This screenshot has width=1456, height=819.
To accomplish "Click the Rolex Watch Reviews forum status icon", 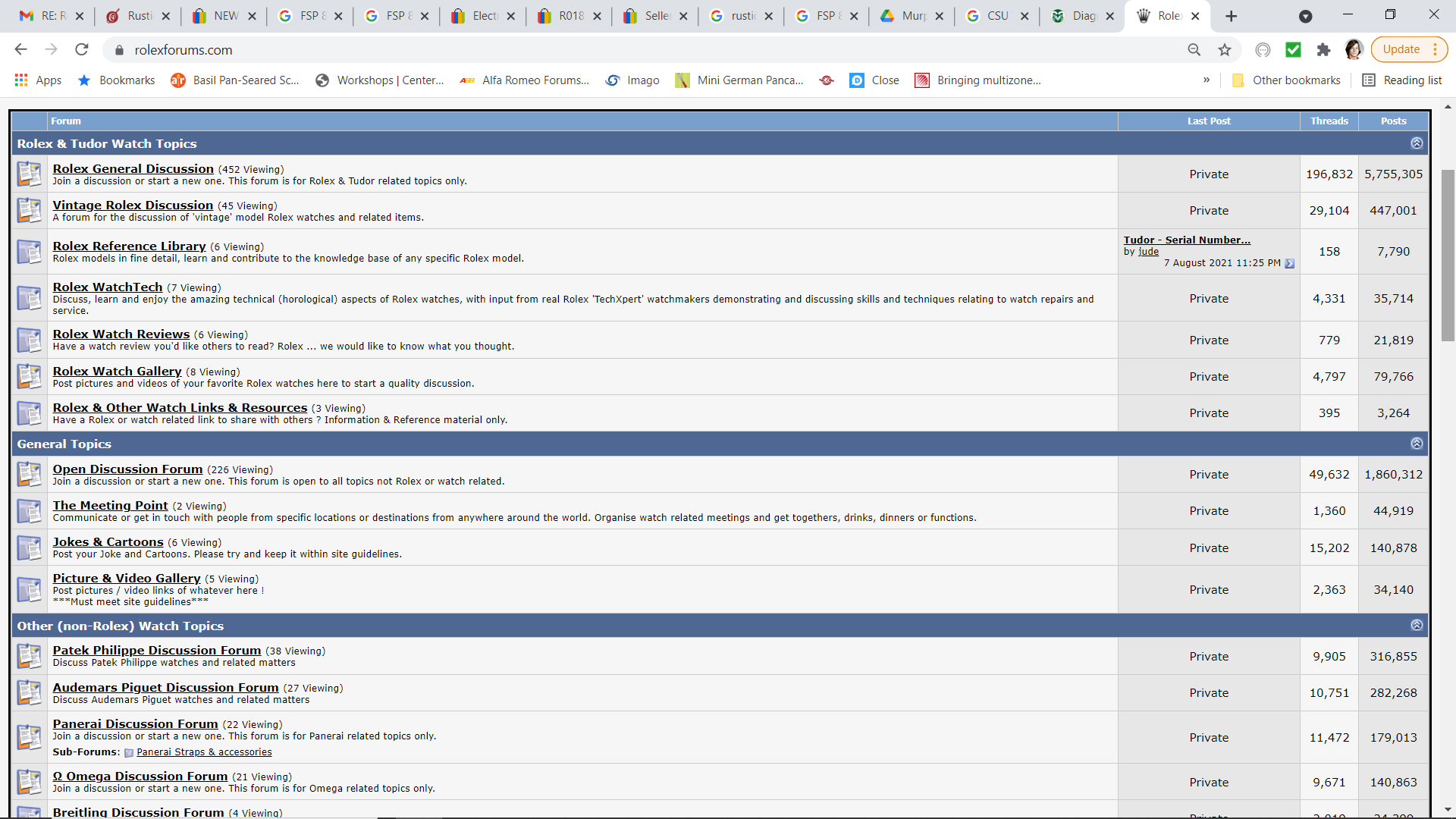I will [30, 340].
